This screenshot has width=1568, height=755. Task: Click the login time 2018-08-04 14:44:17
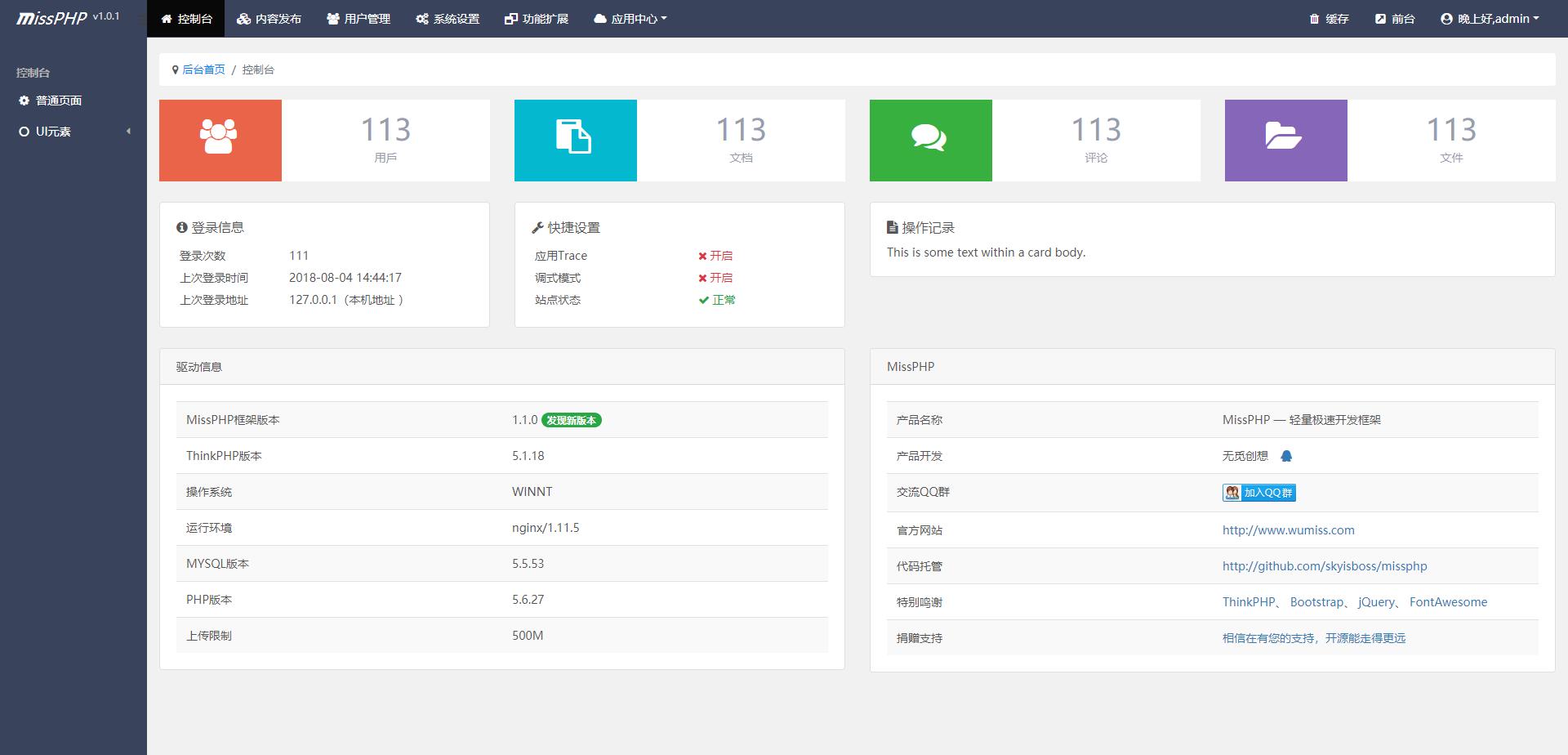[x=345, y=278]
